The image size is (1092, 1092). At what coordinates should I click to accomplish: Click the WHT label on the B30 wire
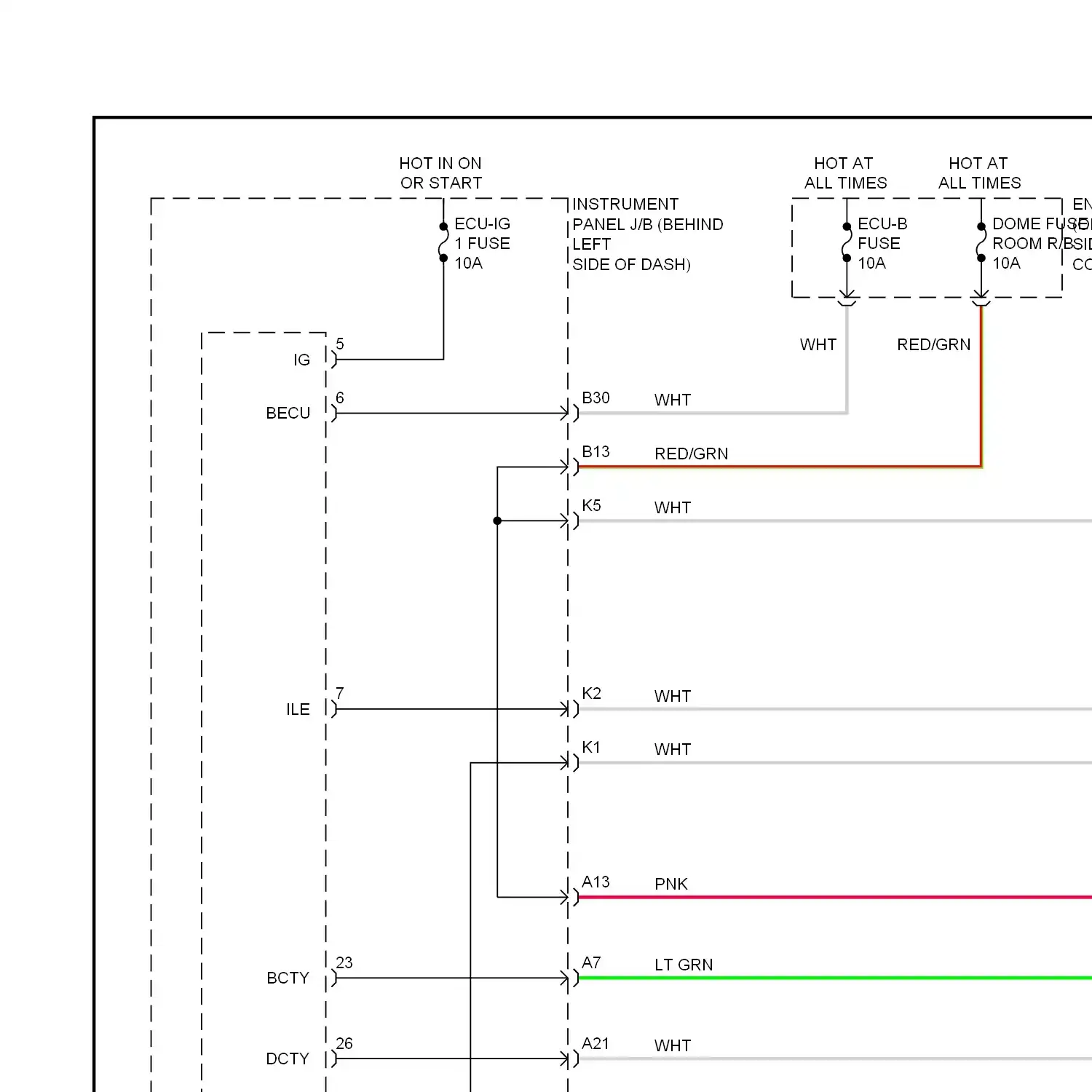[672, 400]
